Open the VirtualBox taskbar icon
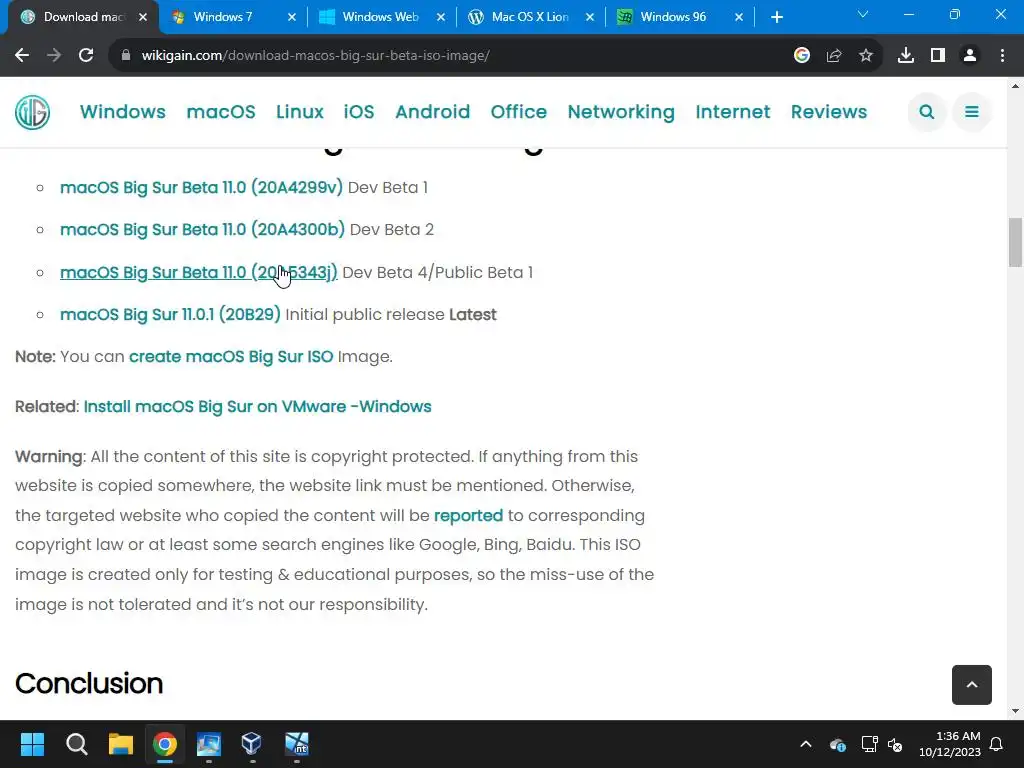1024x768 pixels. (x=251, y=744)
